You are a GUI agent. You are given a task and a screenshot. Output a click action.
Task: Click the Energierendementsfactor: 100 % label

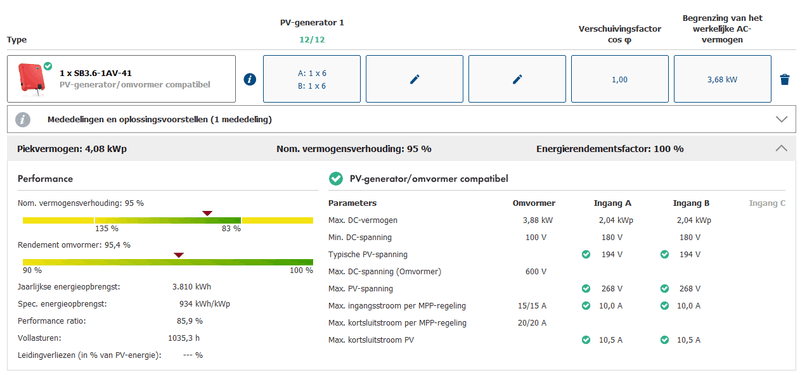[610, 149]
